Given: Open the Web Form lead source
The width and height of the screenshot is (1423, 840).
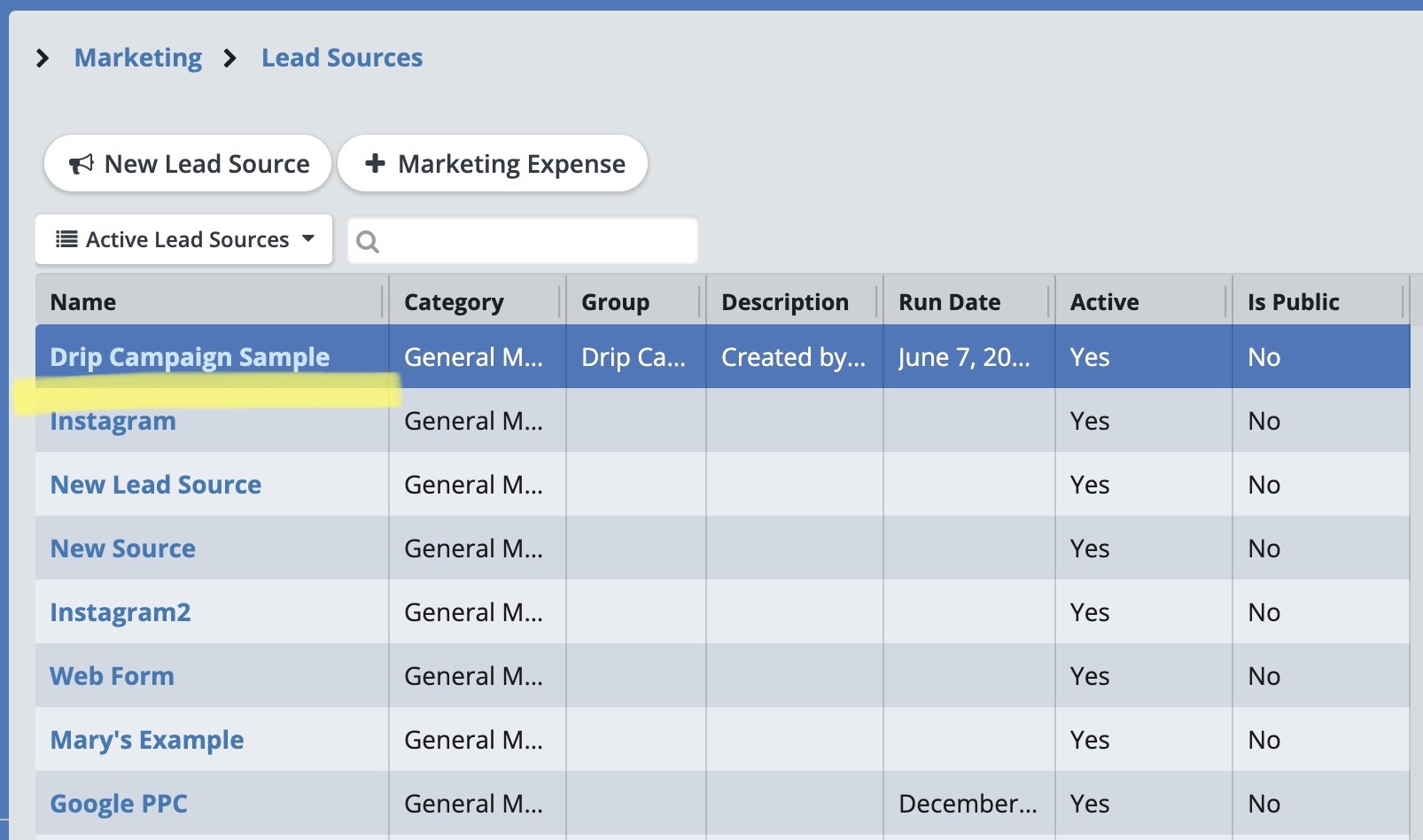Looking at the screenshot, I should pyautogui.click(x=113, y=676).
